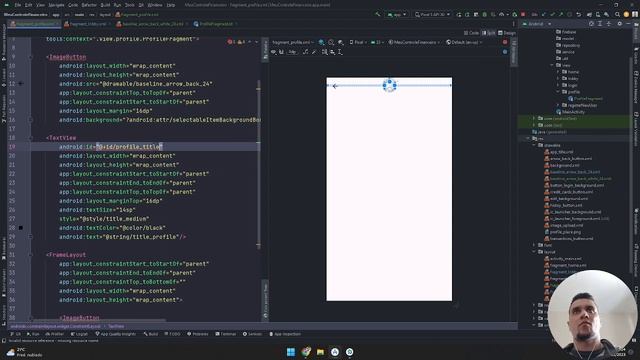This screenshot has width=640, height=360.
Task: Open File Explorer from the taskbar
Action: tap(320, 352)
